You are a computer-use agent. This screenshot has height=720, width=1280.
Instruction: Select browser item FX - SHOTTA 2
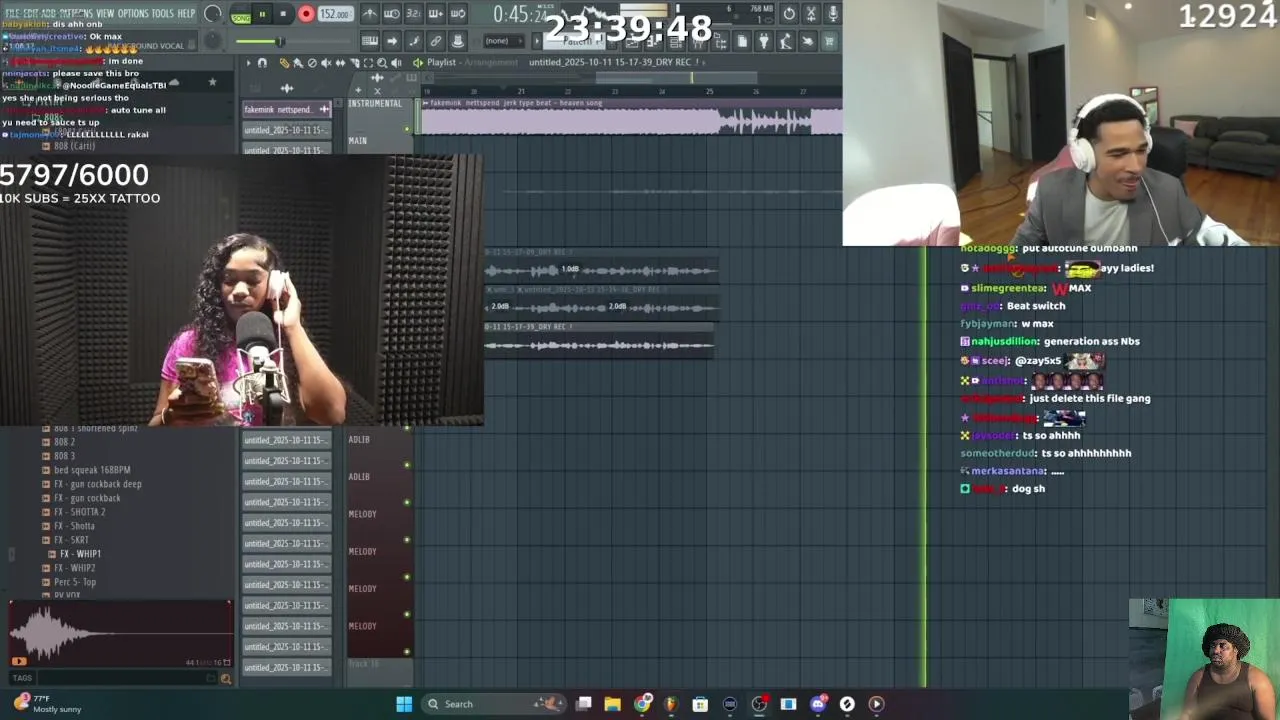click(80, 512)
